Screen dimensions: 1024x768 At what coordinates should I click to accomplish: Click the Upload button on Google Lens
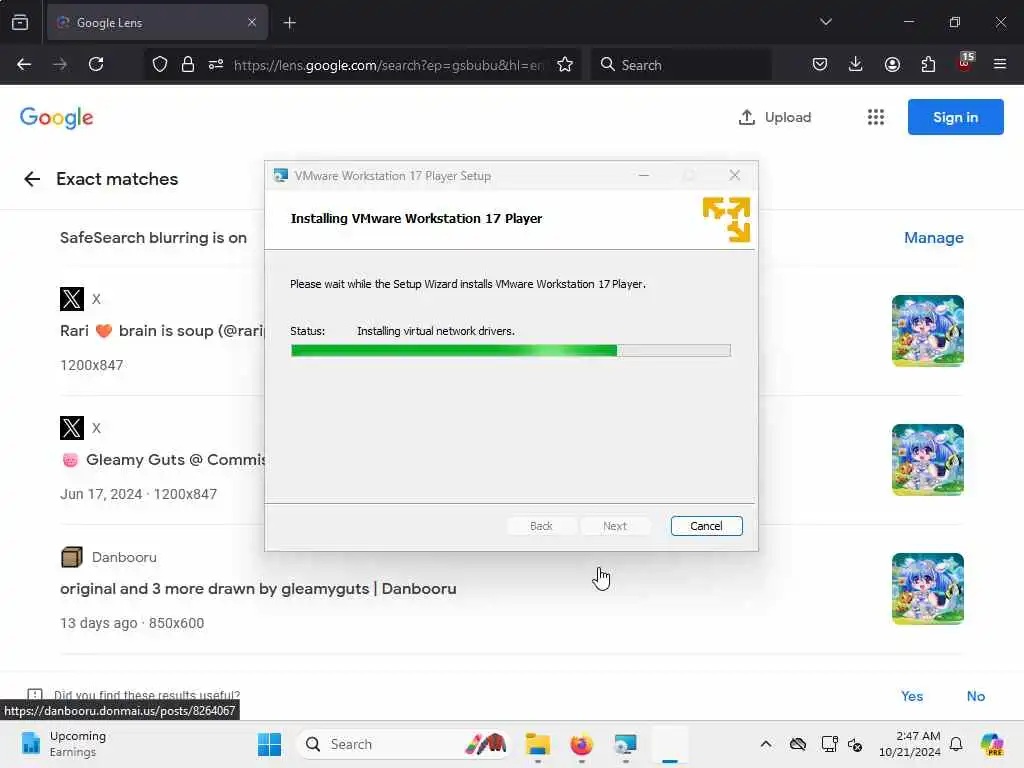tap(775, 118)
